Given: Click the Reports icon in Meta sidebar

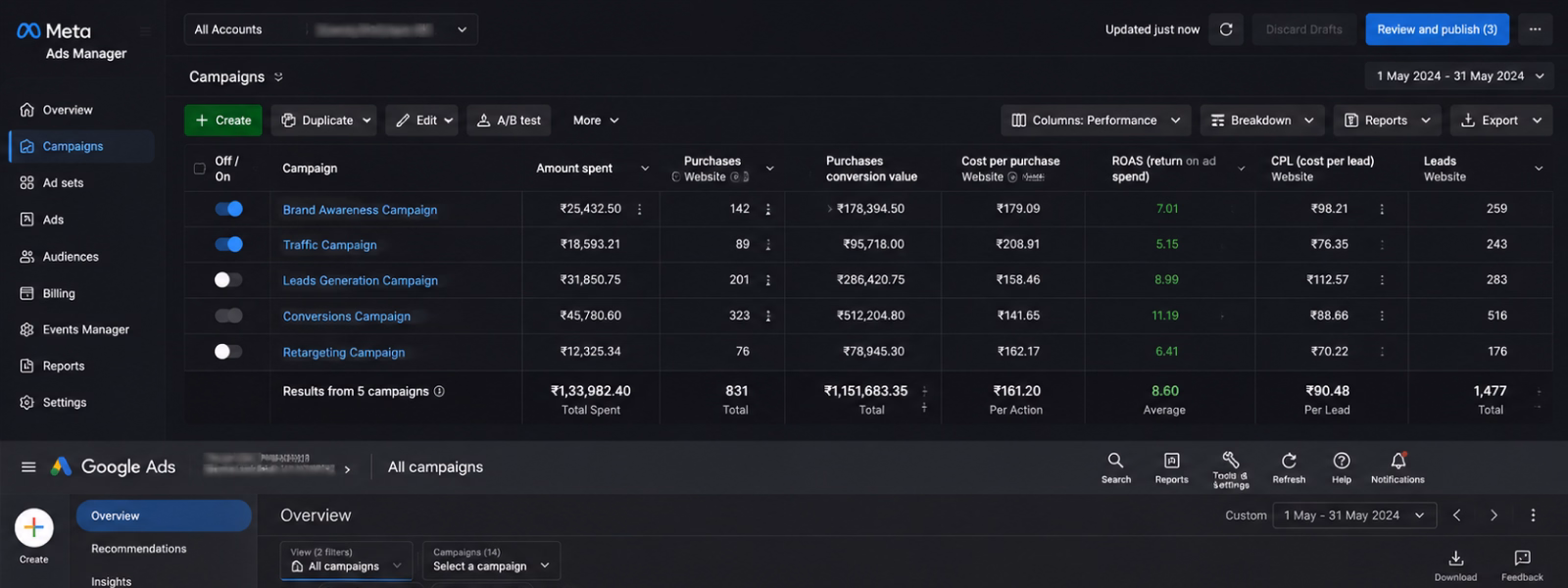Looking at the screenshot, I should [26, 366].
